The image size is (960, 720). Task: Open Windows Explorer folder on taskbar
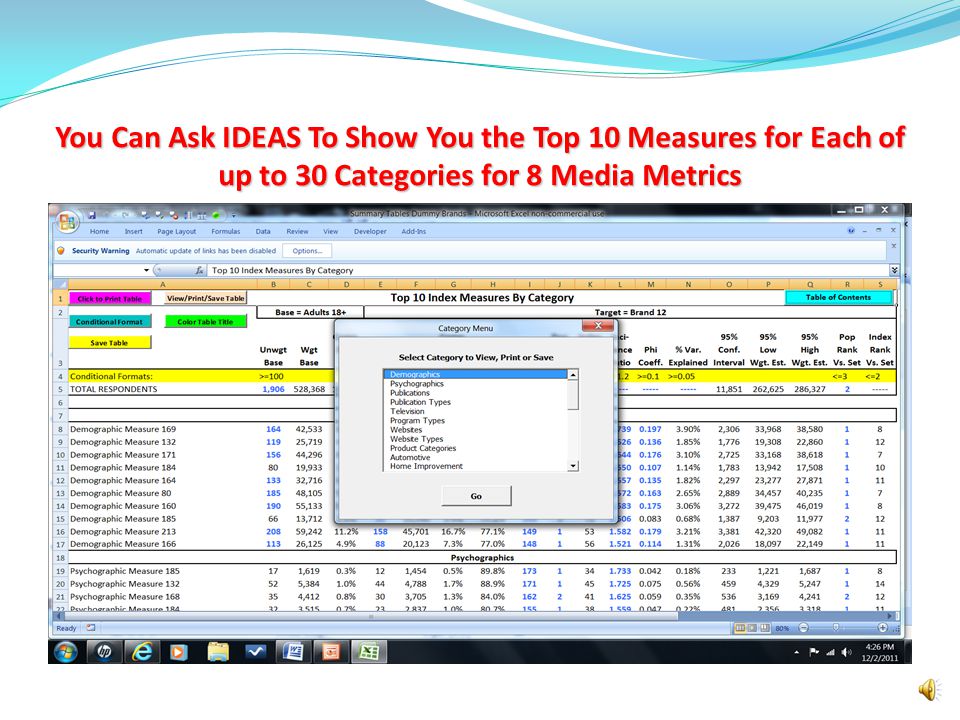(217, 652)
